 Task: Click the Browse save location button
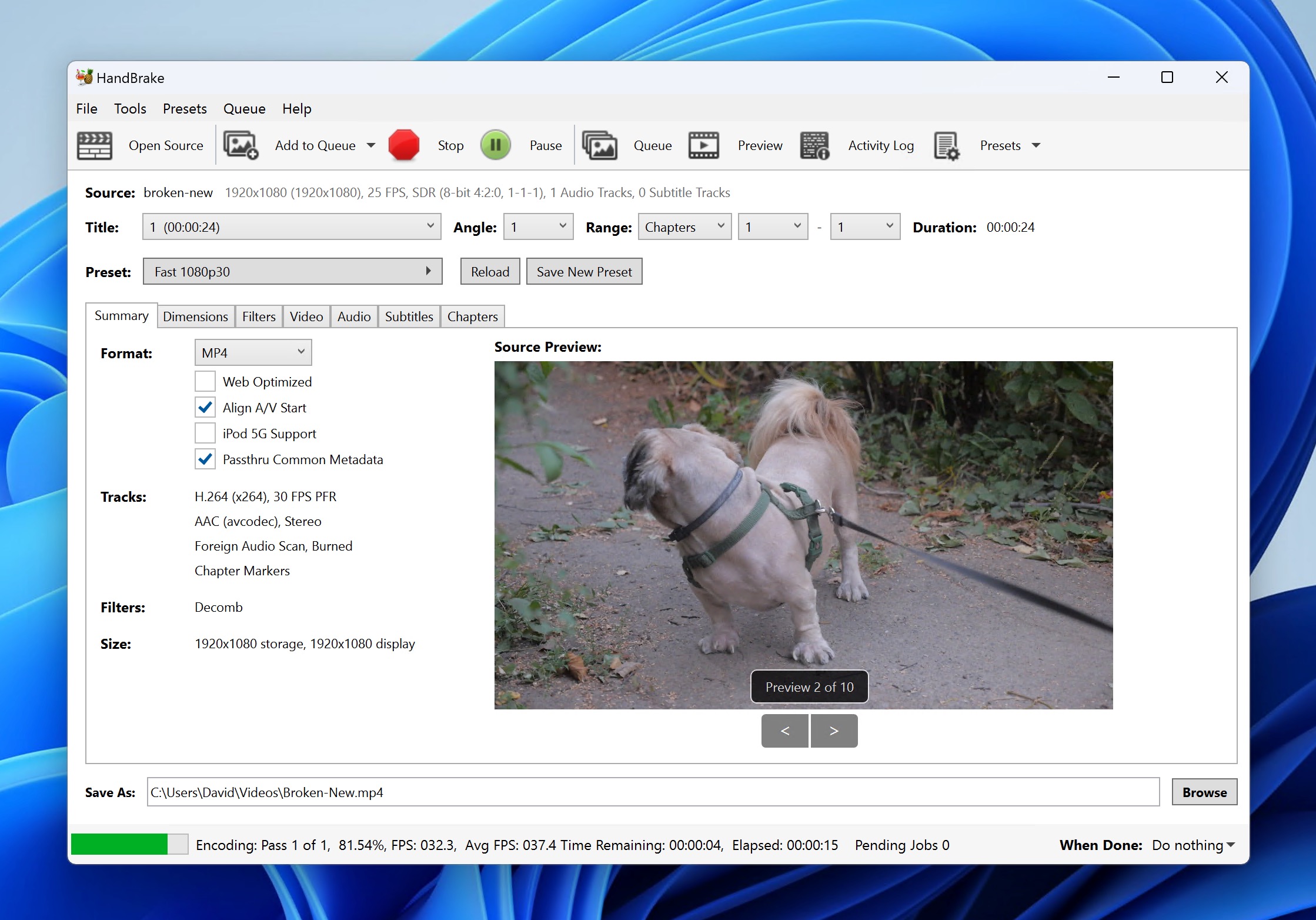(x=1204, y=792)
